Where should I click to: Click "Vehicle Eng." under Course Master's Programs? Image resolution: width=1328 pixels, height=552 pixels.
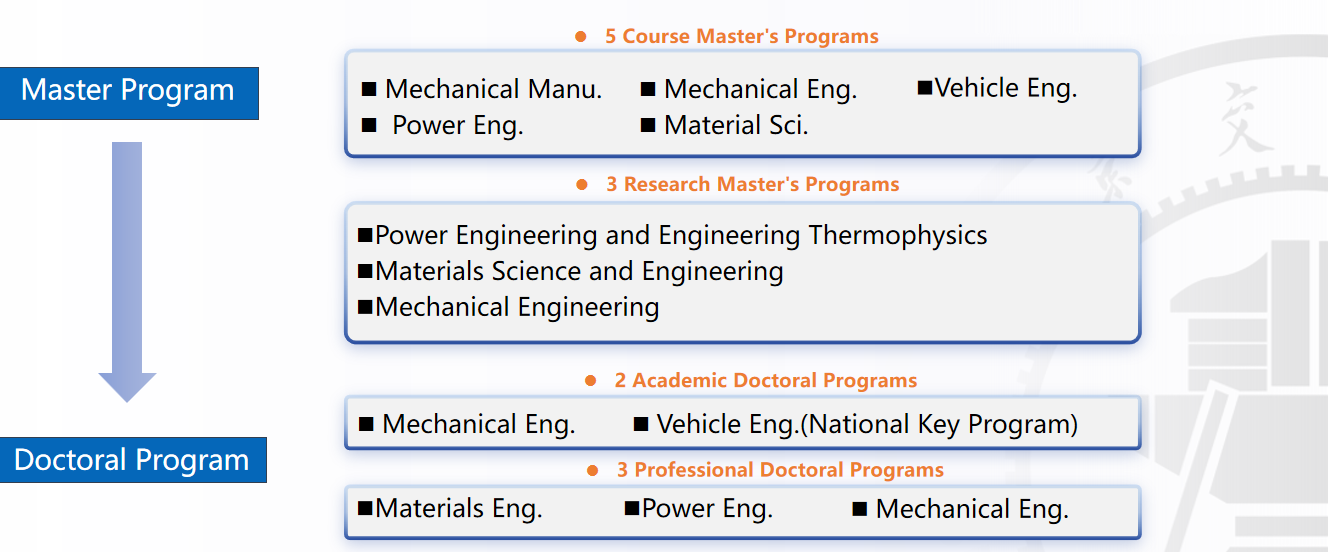coord(1006,88)
